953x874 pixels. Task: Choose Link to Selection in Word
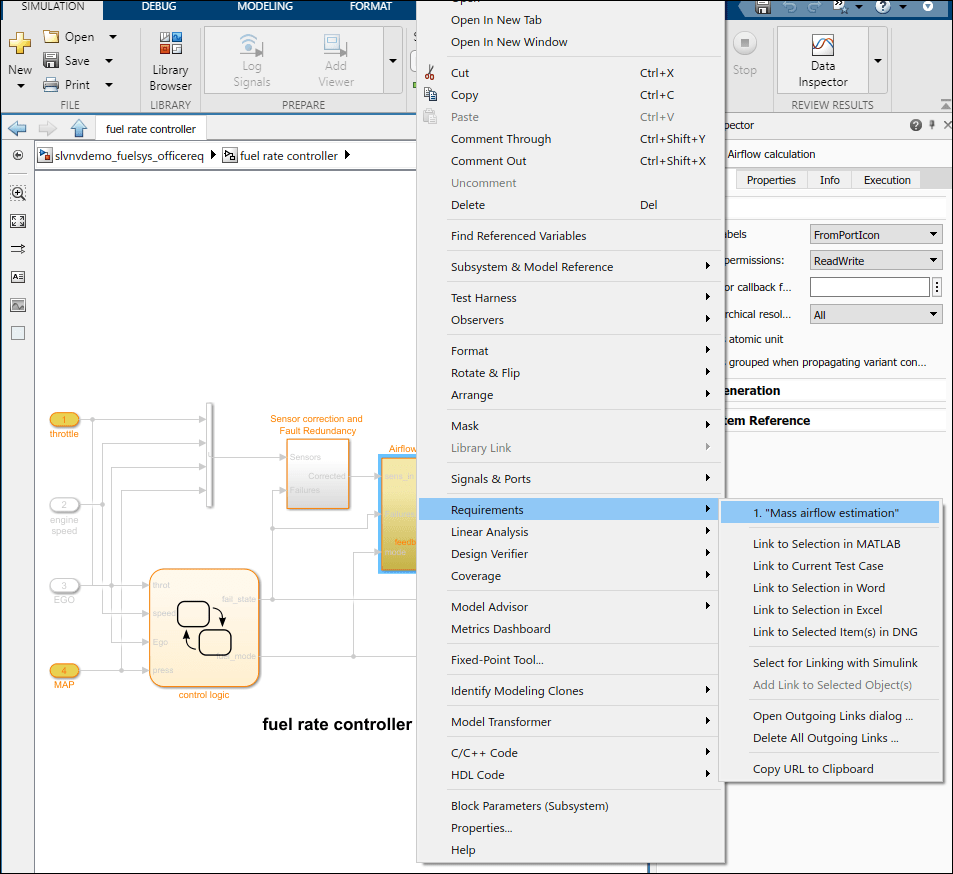(818, 588)
